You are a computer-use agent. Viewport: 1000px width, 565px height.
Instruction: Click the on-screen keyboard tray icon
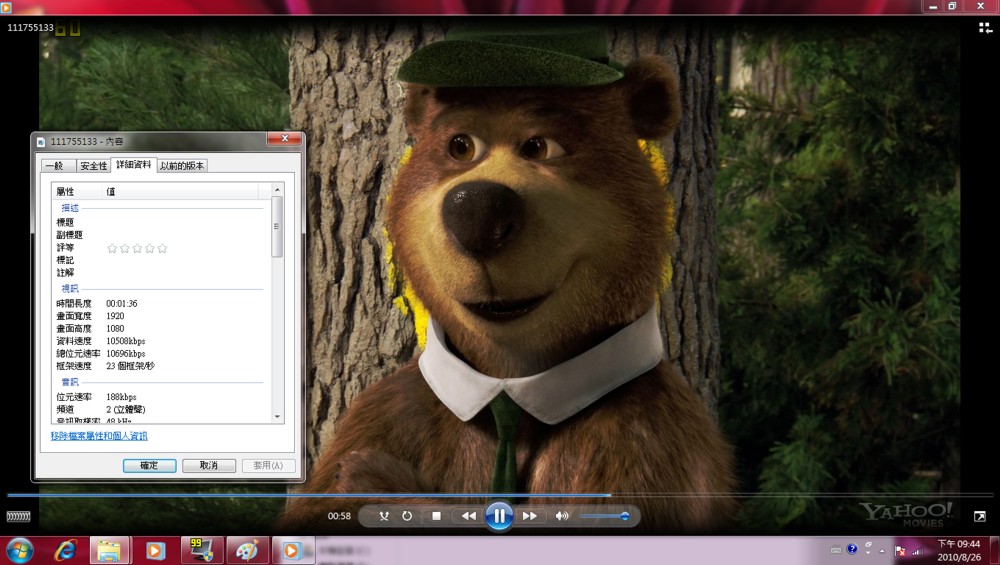(835, 550)
